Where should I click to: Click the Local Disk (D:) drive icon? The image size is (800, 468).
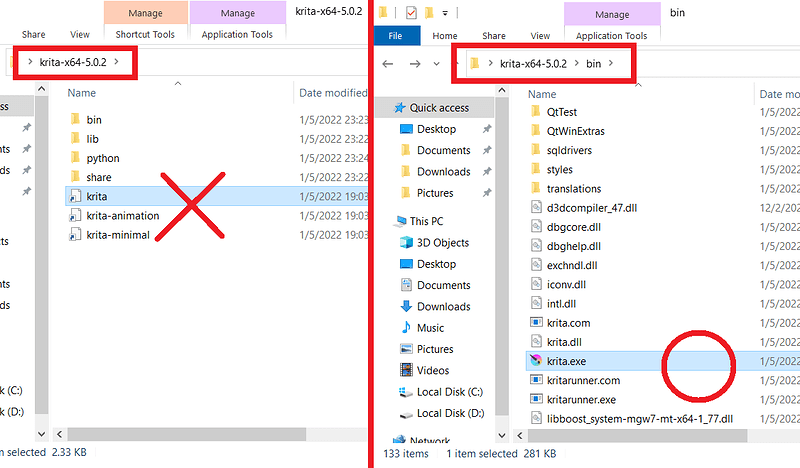(x=406, y=413)
